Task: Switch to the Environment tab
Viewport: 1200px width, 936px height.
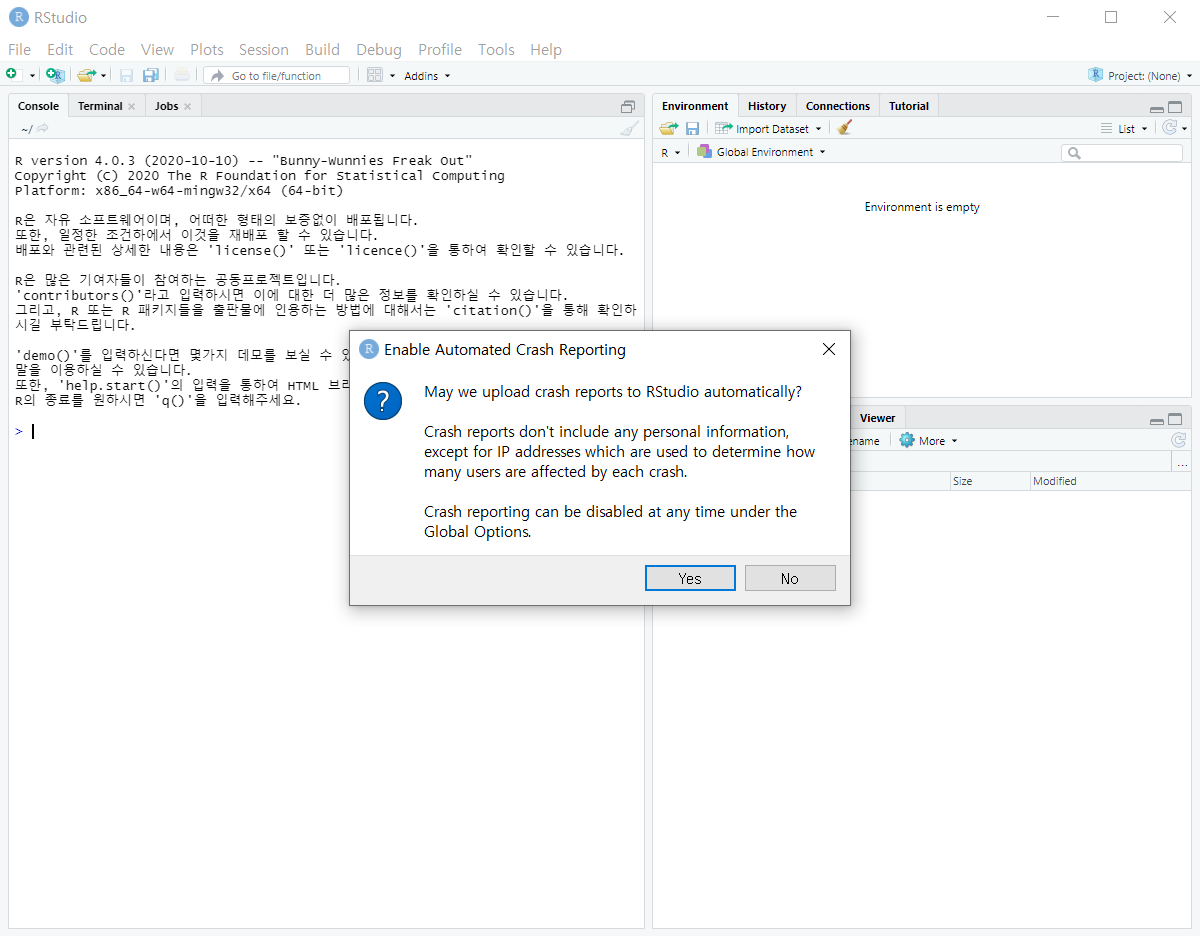Action: [x=695, y=106]
